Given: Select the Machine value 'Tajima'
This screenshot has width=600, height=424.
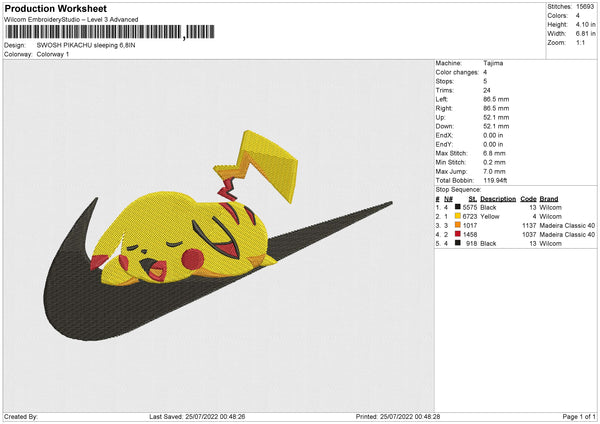Looking at the screenshot, I should point(493,63).
